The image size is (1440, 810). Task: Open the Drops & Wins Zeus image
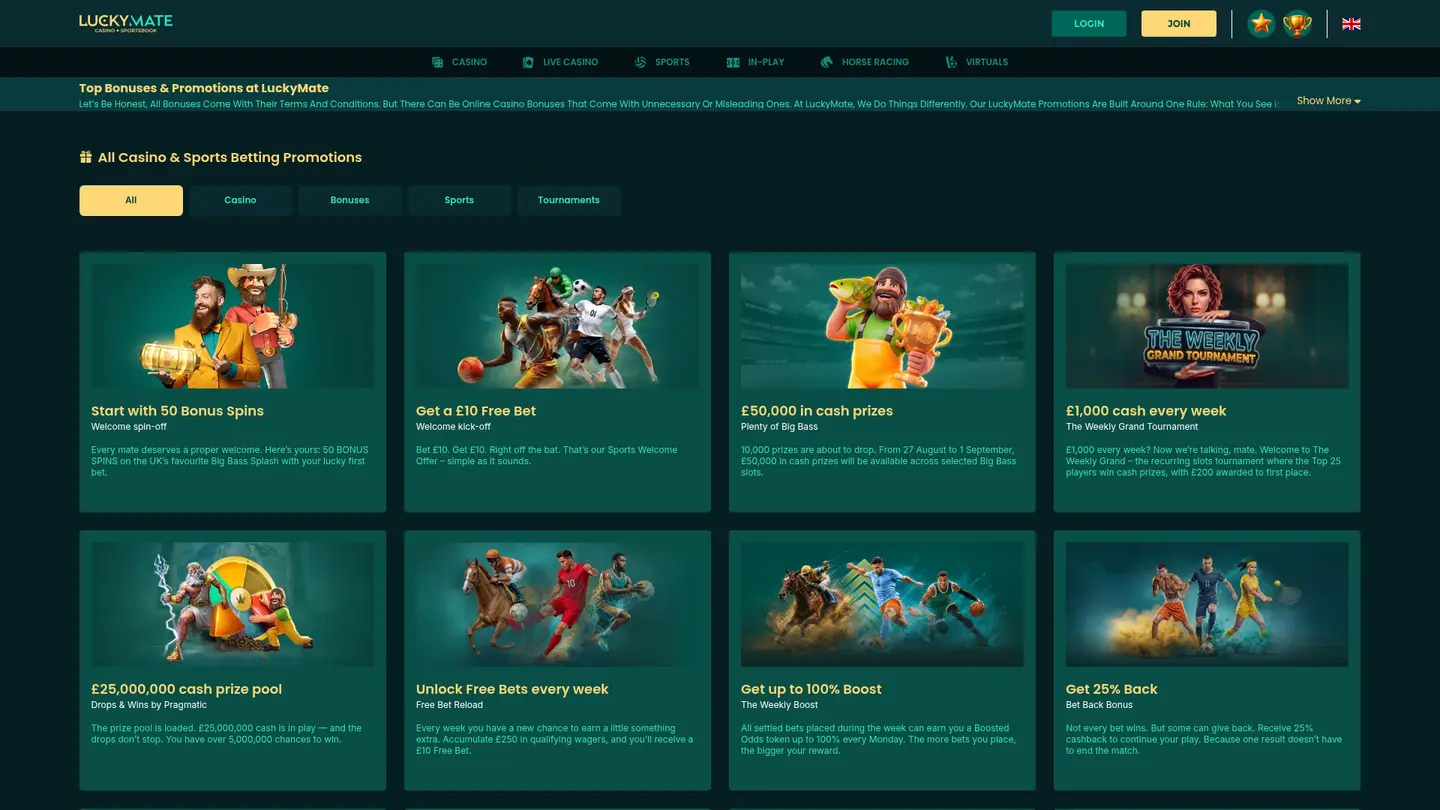point(233,604)
